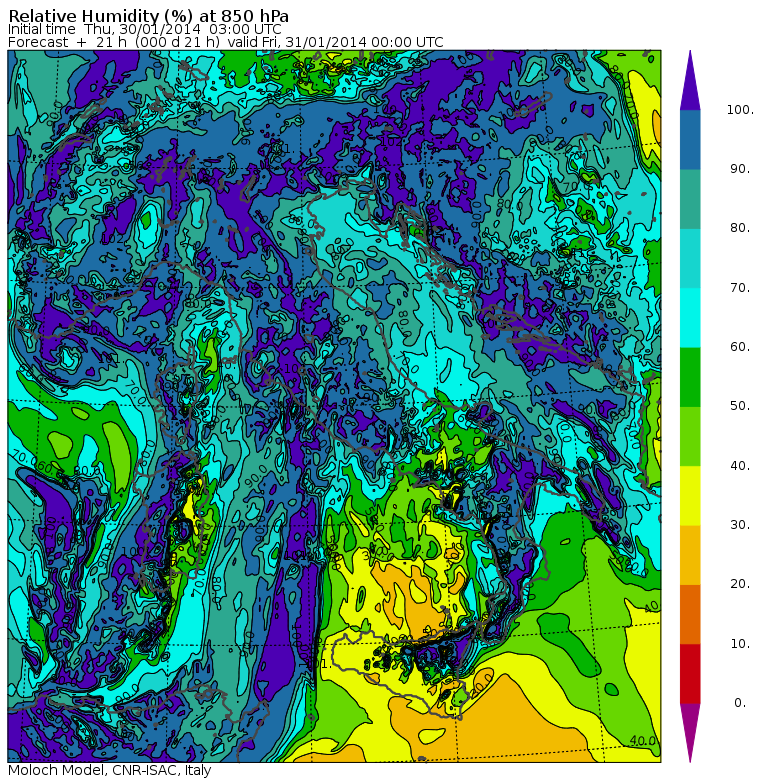This screenshot has height=784, width=760.
Task: Click the '100.' colorbar label
Action: (740, 110)
